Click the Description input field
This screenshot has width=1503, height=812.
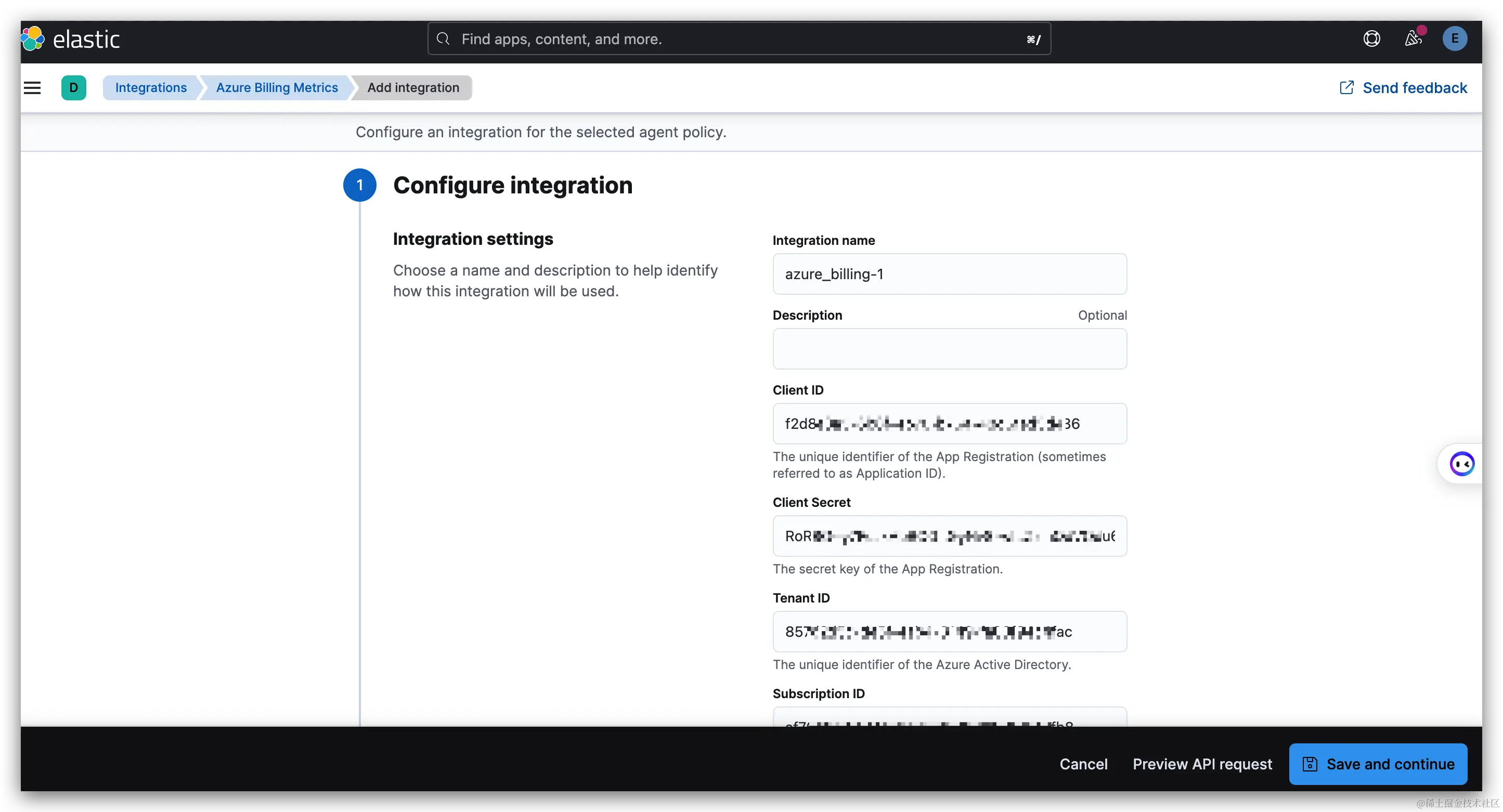tap(950, 349)
